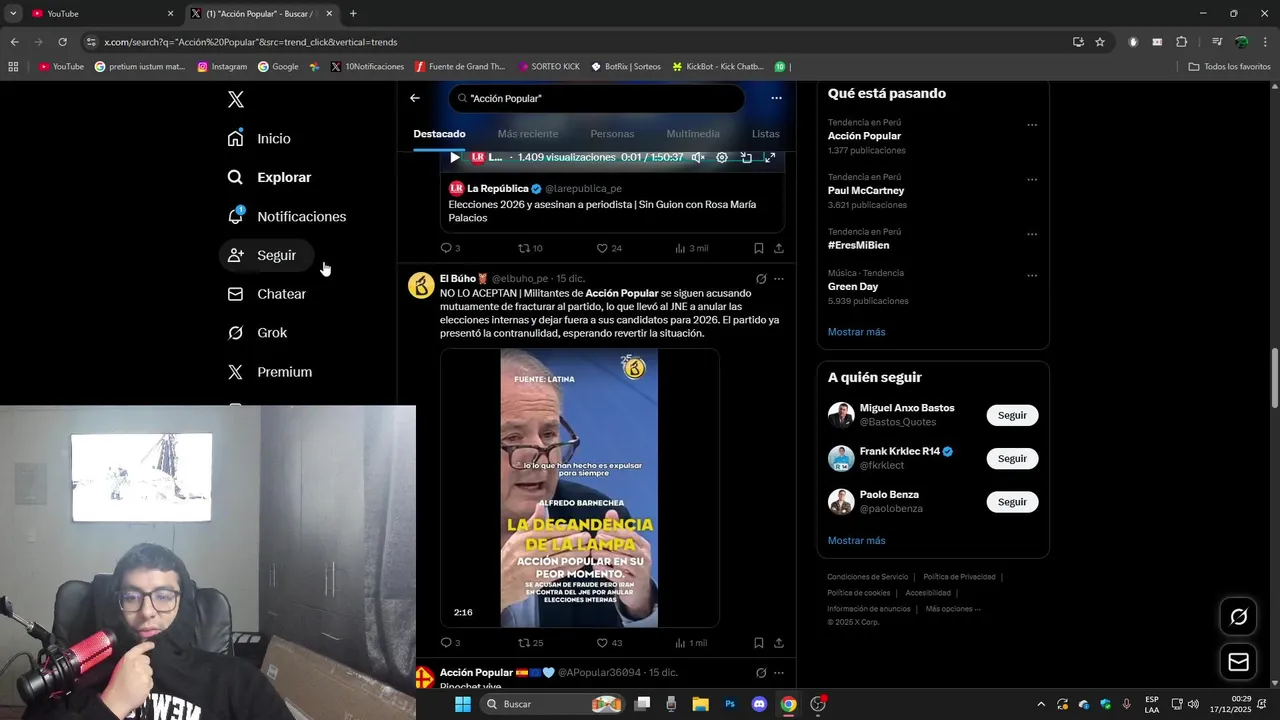Open the Paul McCartney trend
Image resolution: width=1280 pixels, height=720 pixels.
(866, 190)
